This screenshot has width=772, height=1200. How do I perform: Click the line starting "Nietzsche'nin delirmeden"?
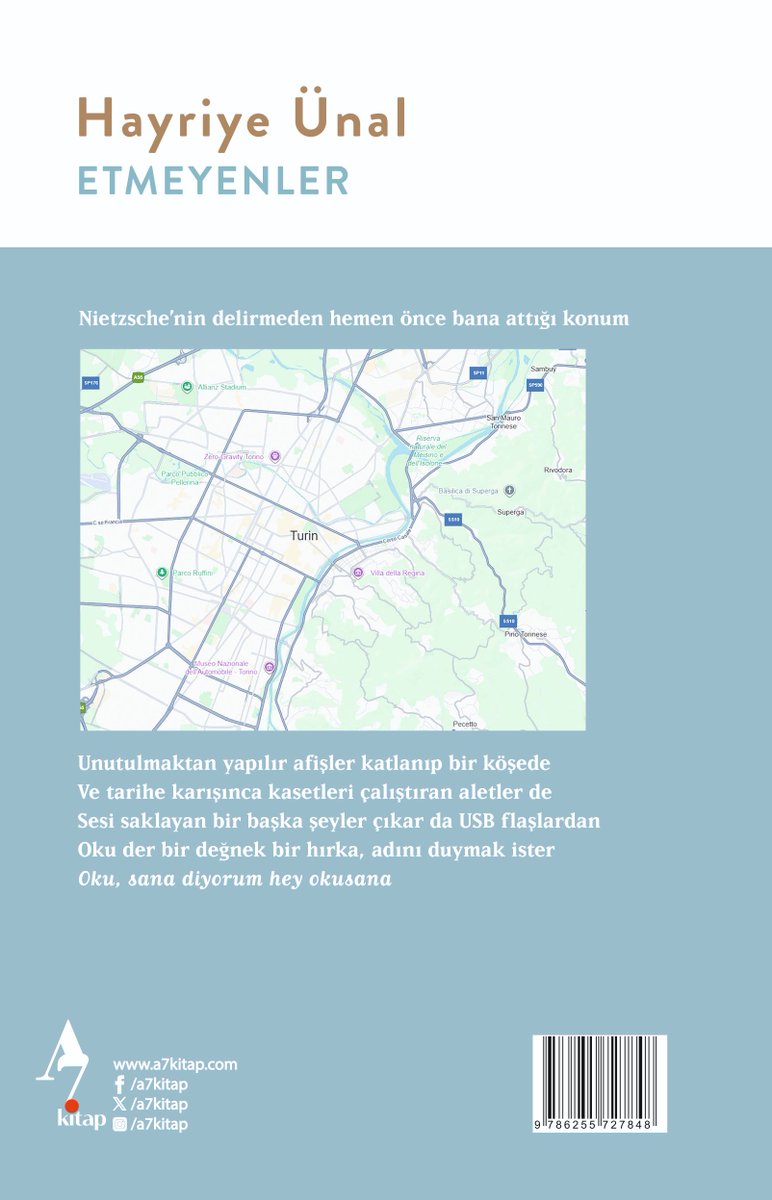pos(353,319)
